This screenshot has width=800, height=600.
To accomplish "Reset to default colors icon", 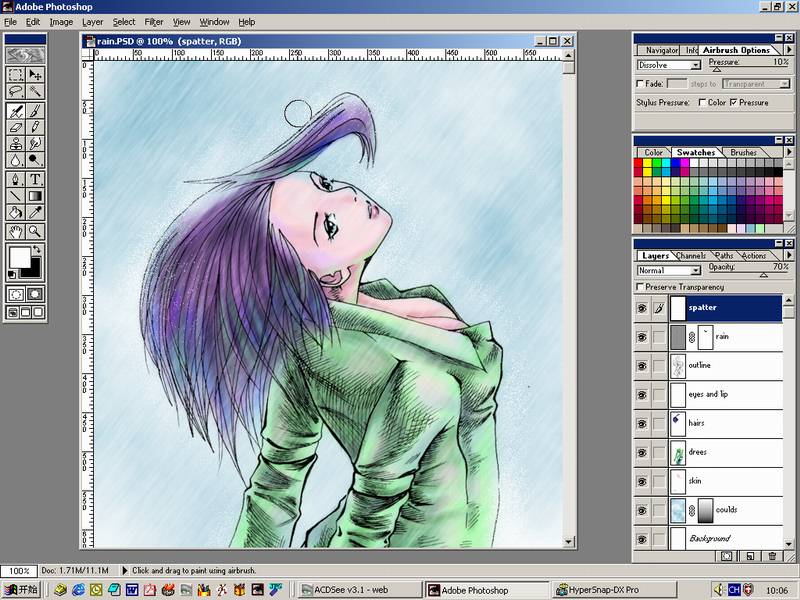I will pos(12,275).
